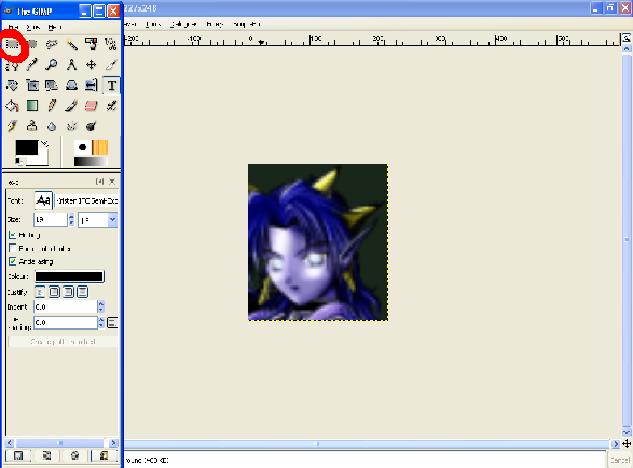Image resolution: width=633 pixels, height=468 pixels.
Task: Select the Rectangle Select tool circled in red
Action: 12,44
